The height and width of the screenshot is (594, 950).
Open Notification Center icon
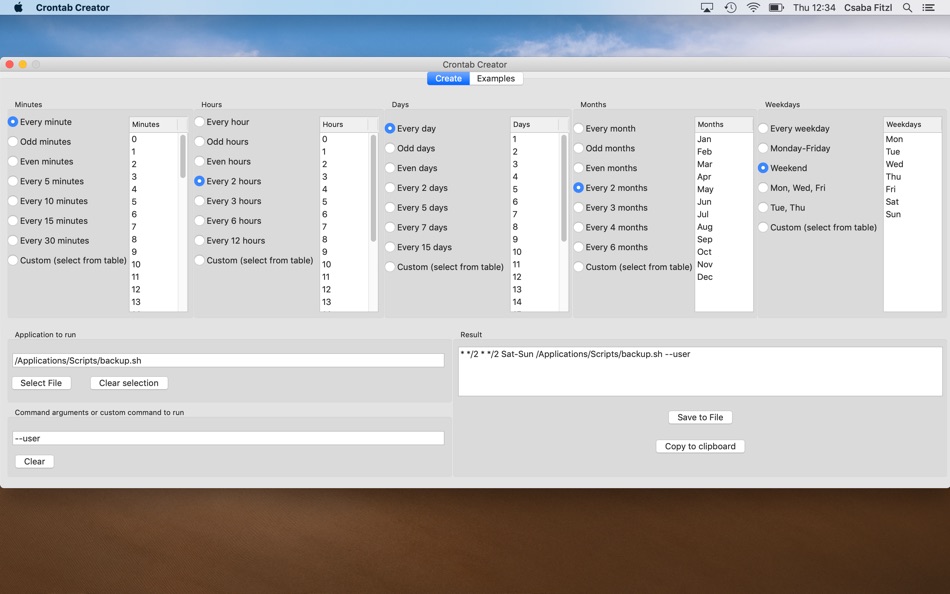(928, 7)
